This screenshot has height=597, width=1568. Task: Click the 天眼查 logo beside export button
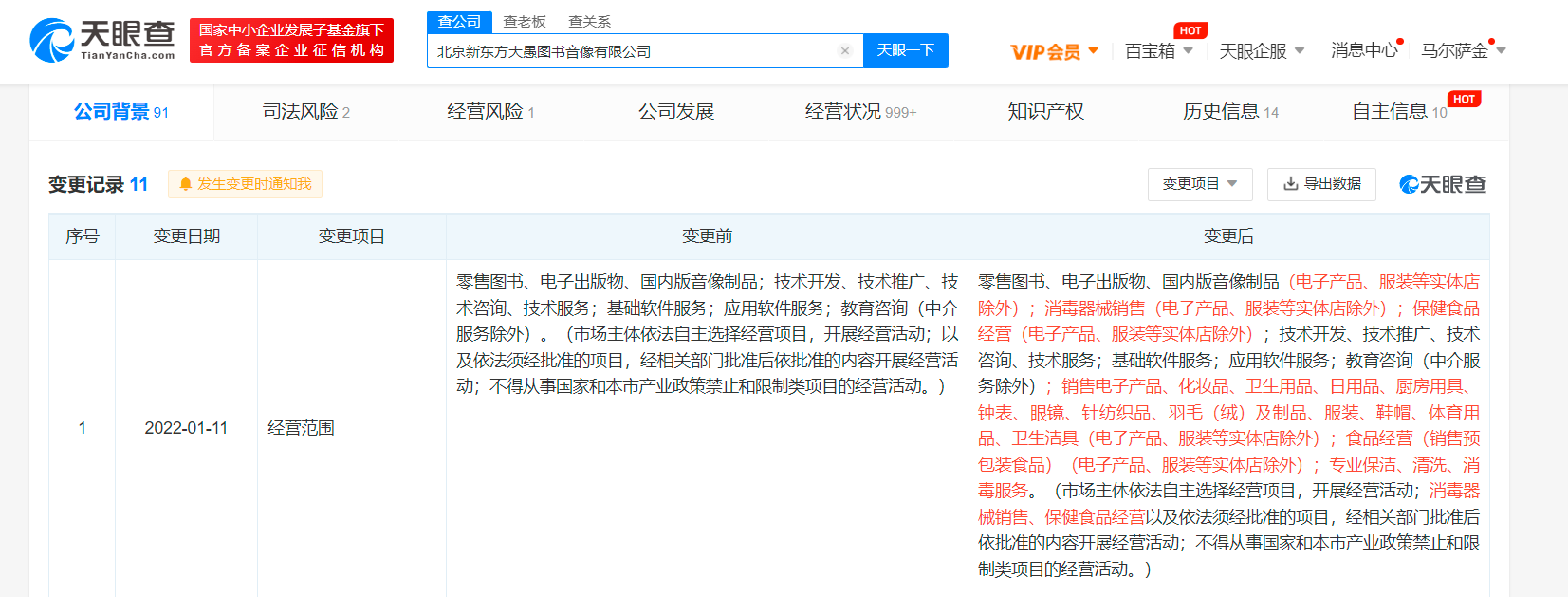(x=1443, y=184)
